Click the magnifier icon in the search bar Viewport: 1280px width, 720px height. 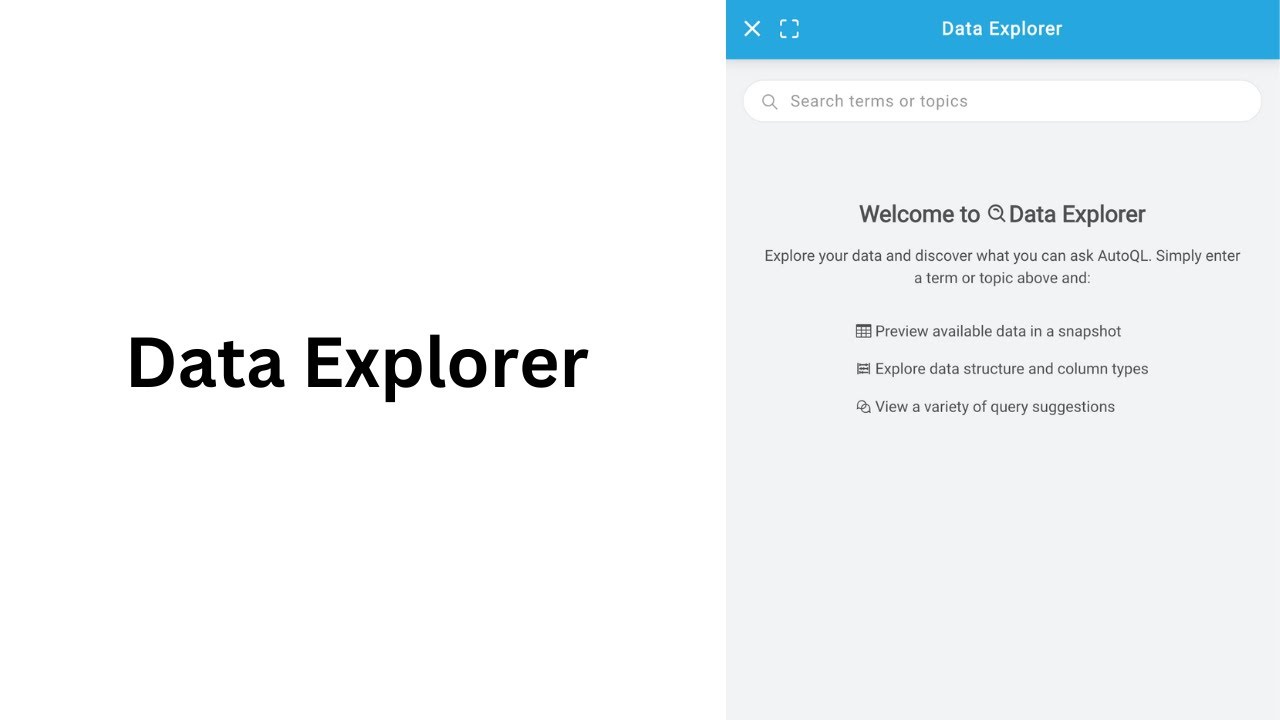(769, 101)
